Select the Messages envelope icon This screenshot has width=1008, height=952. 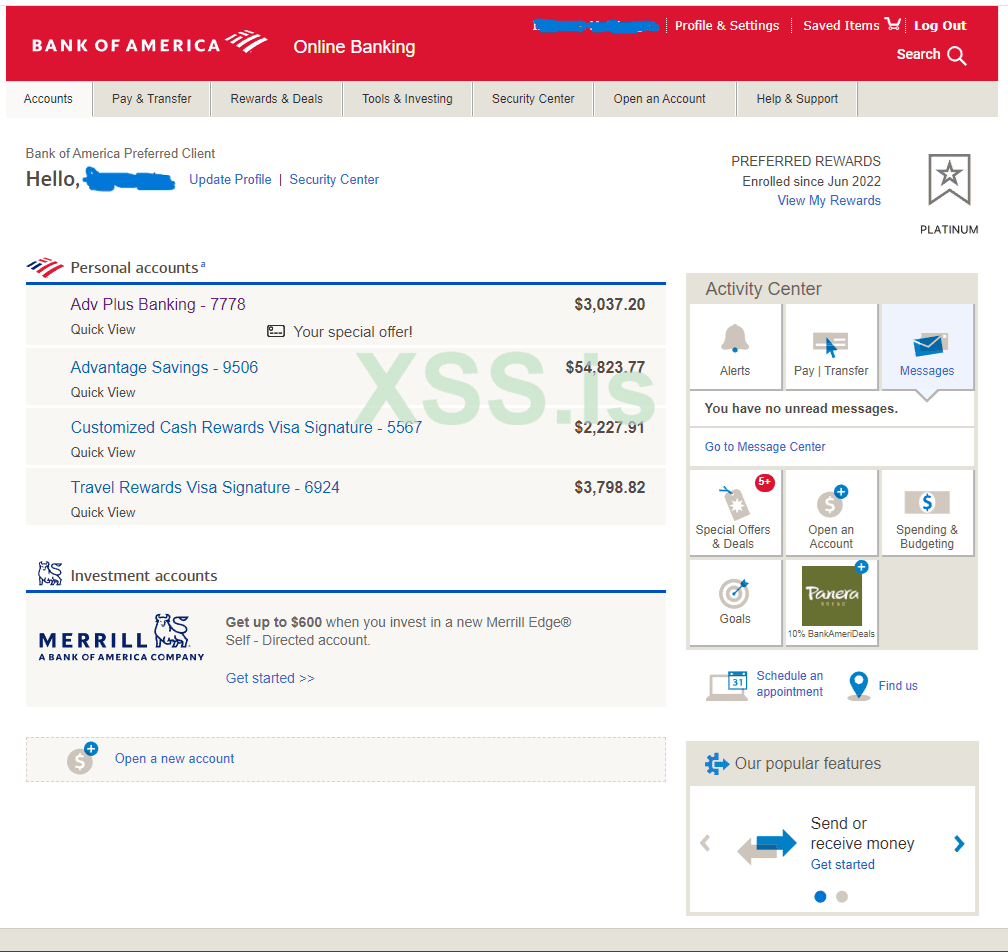[930, 345]
